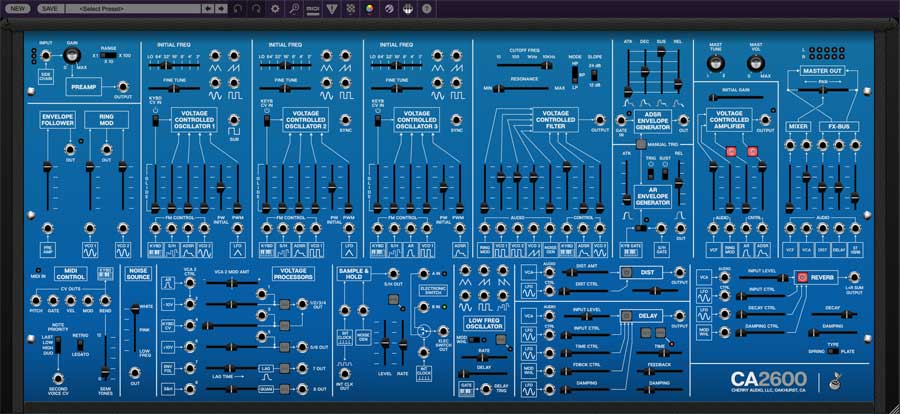Click the Second Voice CV jack
This screenshot has height=414, width=900.
pyautogui.click(x=58, y=378)
